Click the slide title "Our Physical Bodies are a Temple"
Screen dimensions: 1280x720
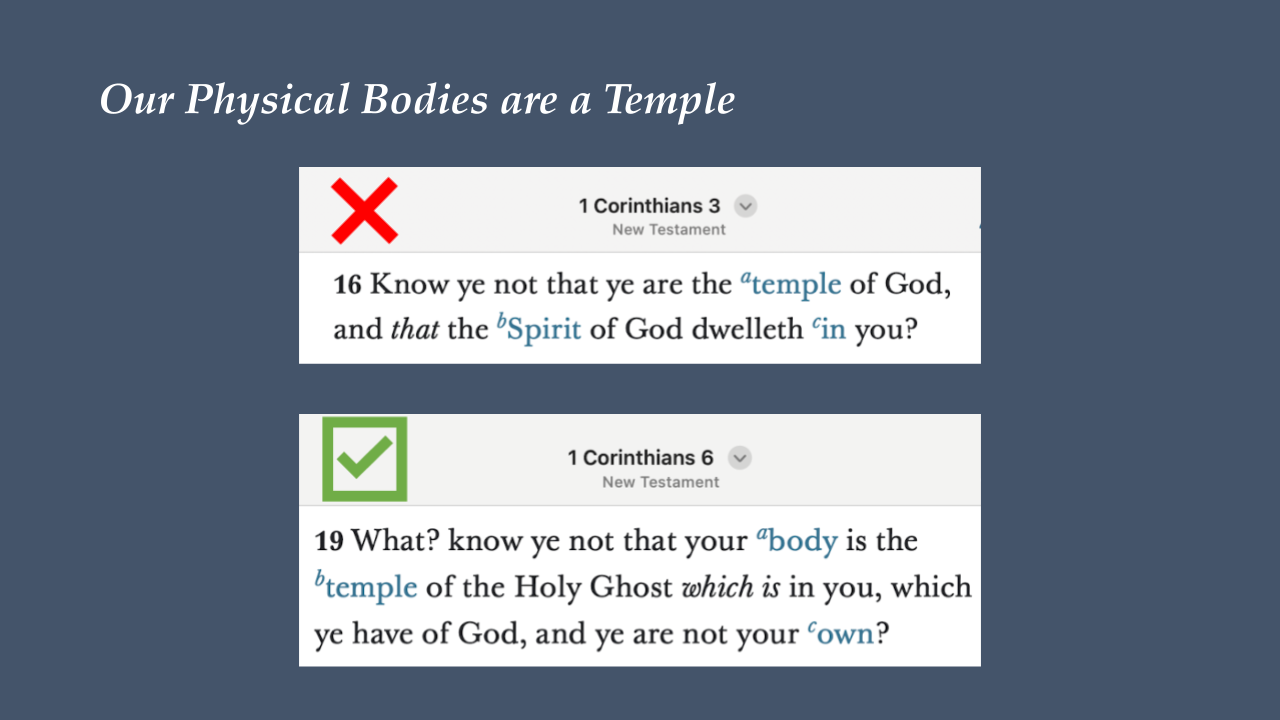coord(417,100)
